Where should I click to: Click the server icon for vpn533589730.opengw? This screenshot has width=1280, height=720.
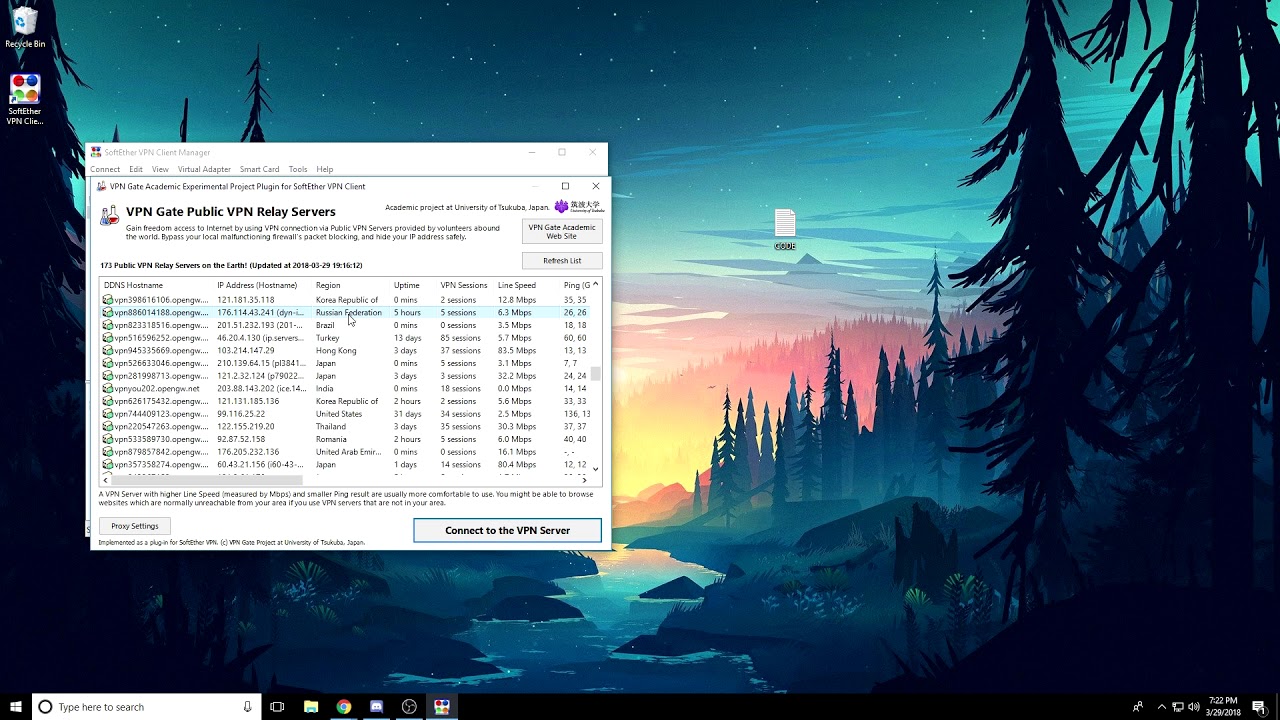108,439
